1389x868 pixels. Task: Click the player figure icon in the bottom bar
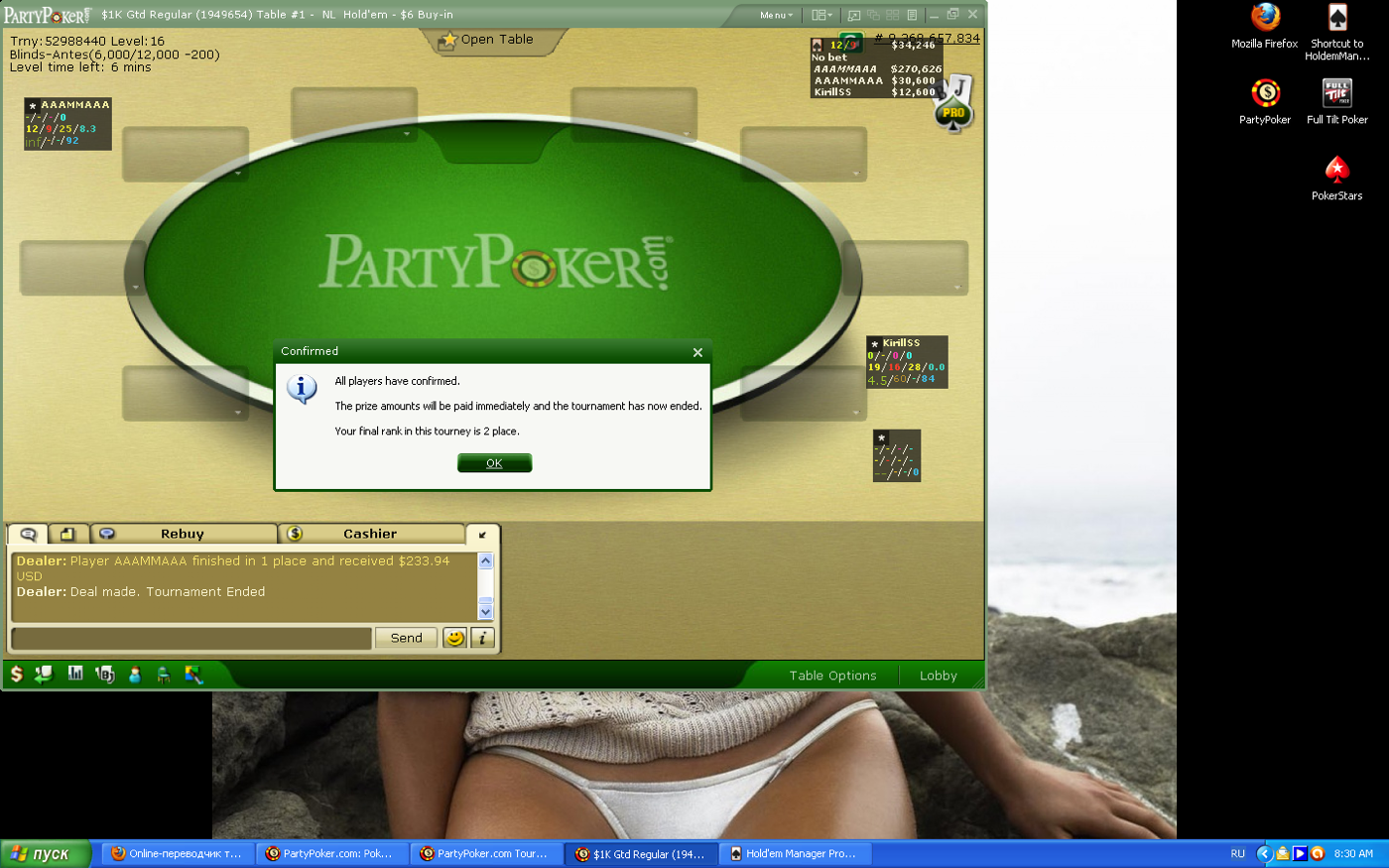(135, 675)
